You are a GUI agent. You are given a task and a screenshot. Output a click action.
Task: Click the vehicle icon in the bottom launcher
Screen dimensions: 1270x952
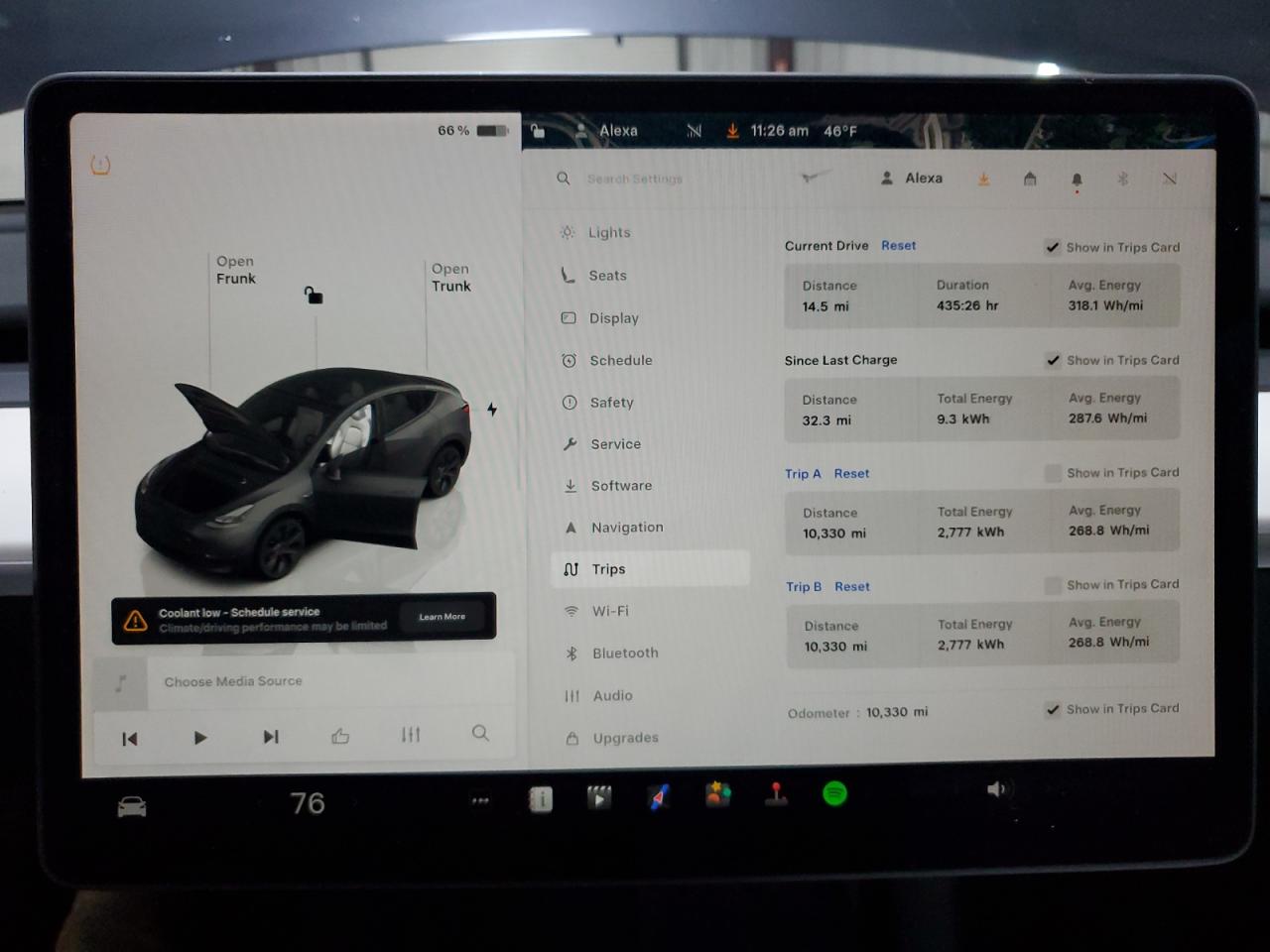[x=130, y=805]
